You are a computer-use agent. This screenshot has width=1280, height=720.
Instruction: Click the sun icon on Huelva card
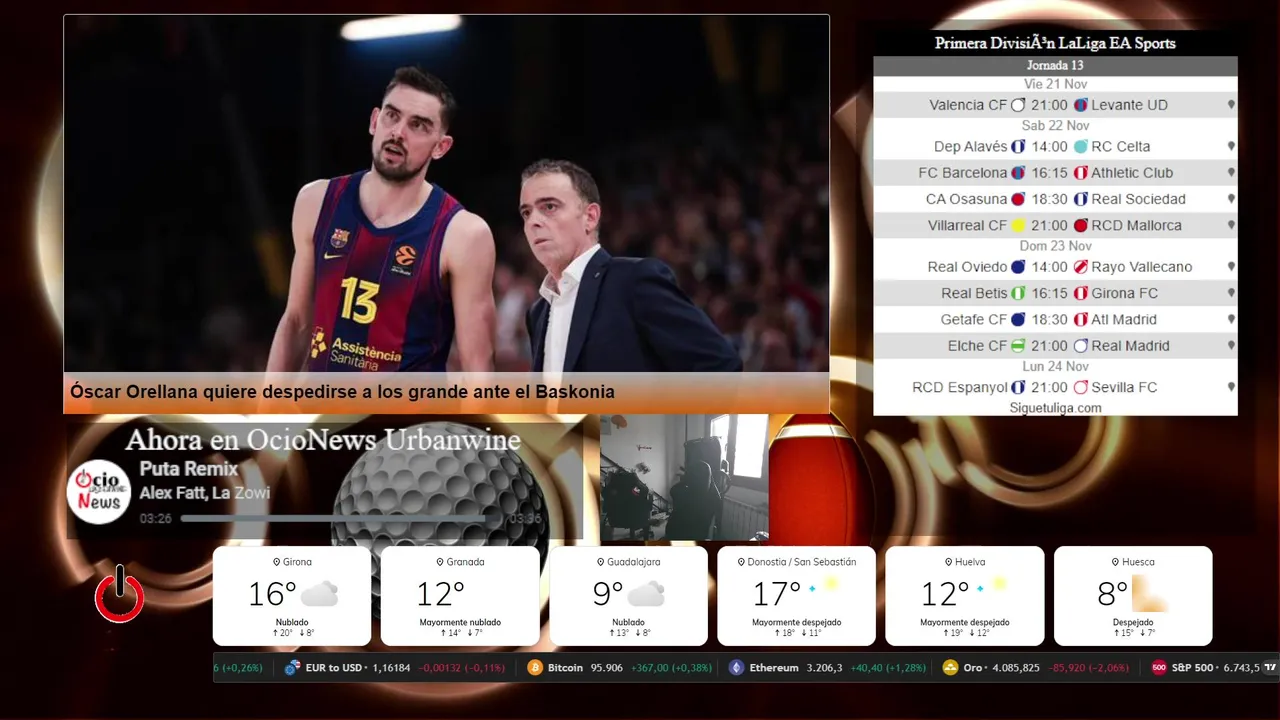(998, 584)
